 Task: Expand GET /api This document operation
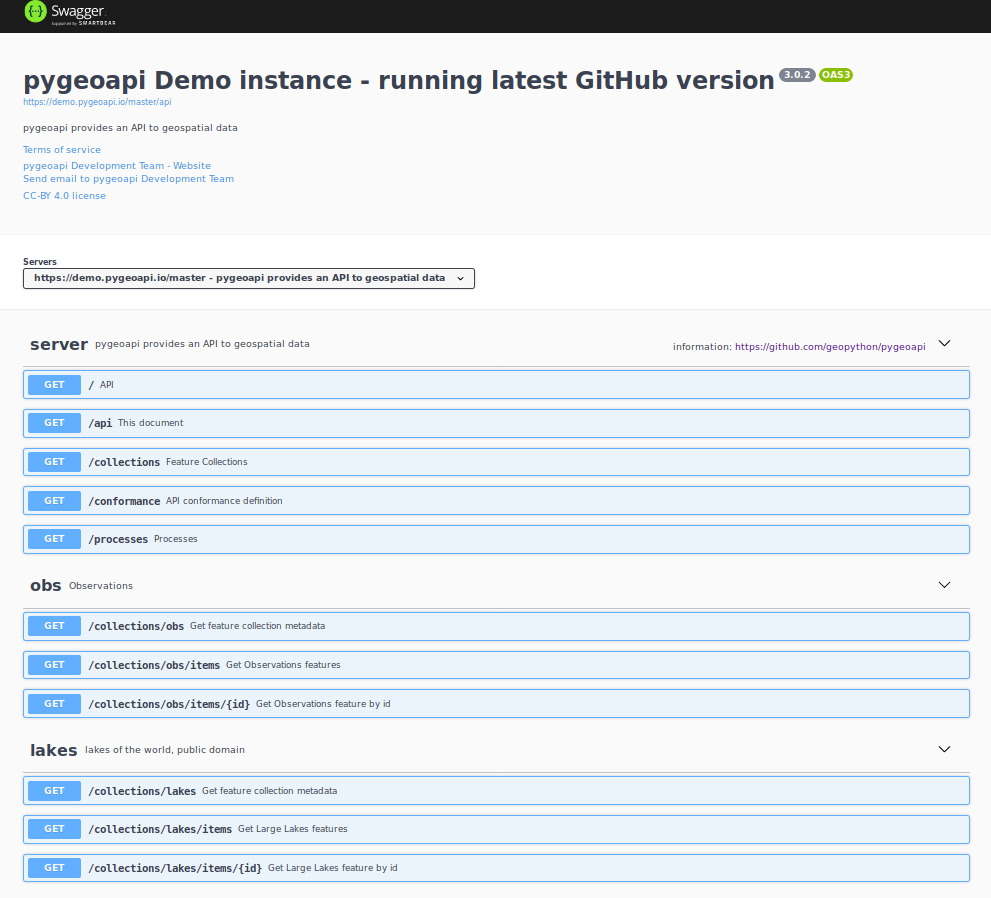click(496, 423)
